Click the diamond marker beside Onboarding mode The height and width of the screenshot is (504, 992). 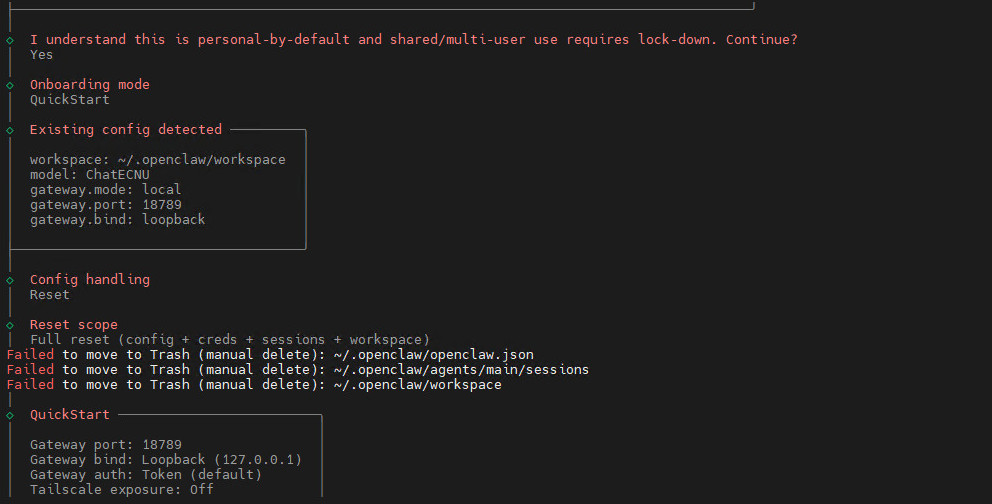click(x=10, y=85)
